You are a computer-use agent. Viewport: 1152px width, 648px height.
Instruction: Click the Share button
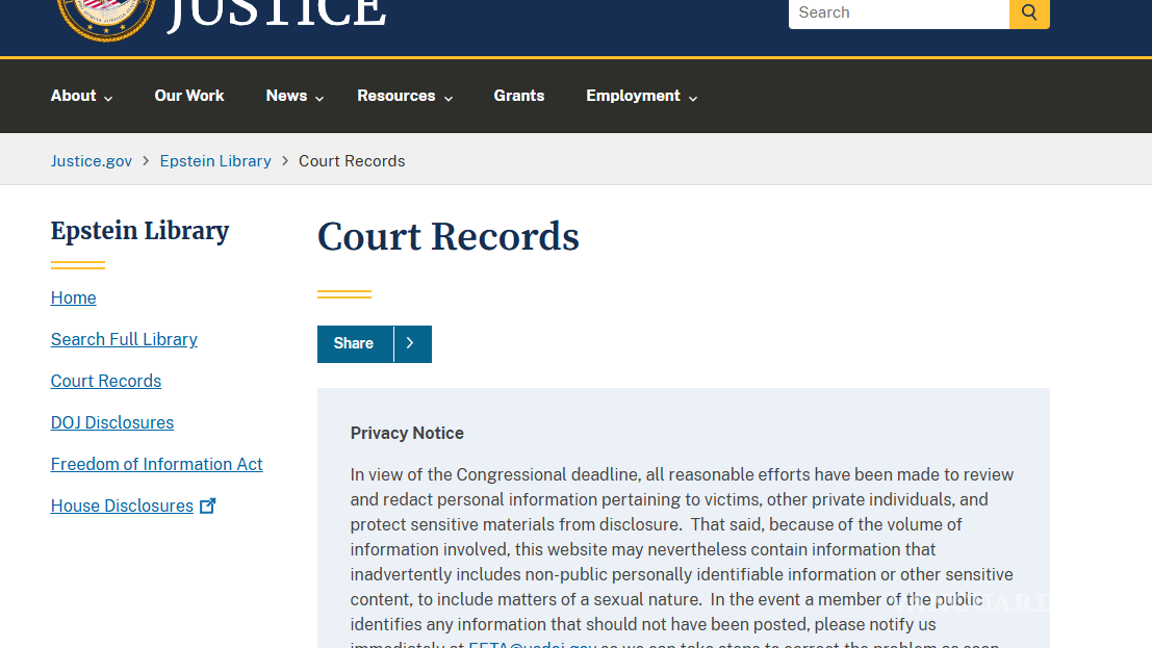pyautogui.click(x=354, y=343)
